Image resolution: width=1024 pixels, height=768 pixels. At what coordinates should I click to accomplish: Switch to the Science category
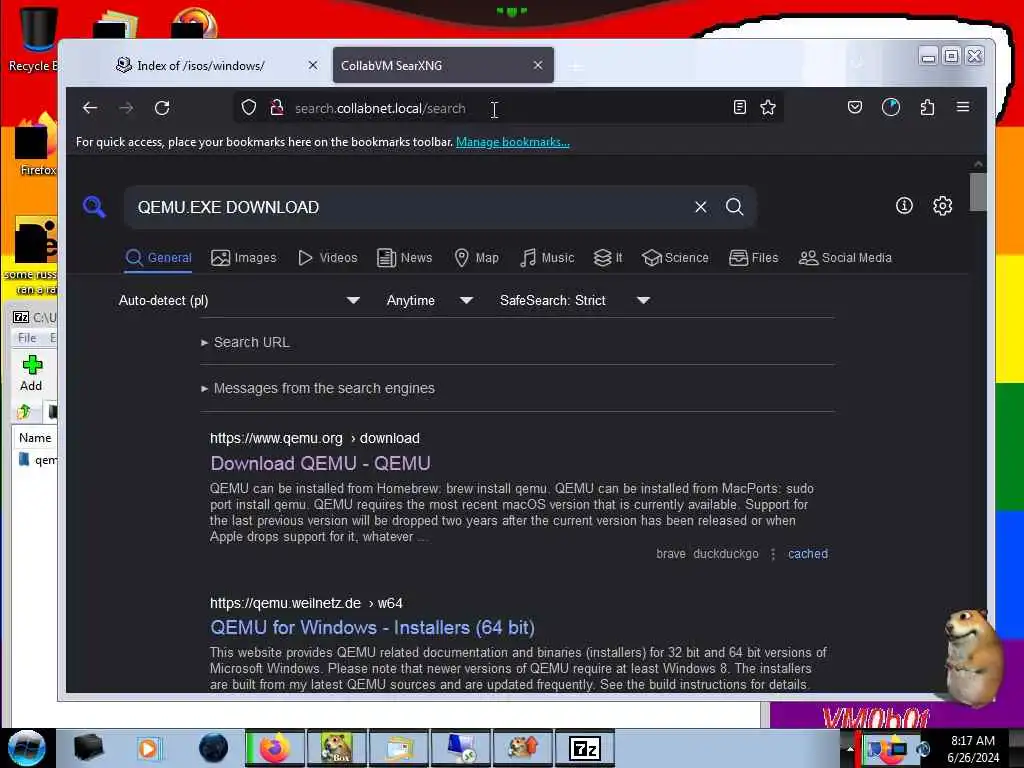pos(675,258)
